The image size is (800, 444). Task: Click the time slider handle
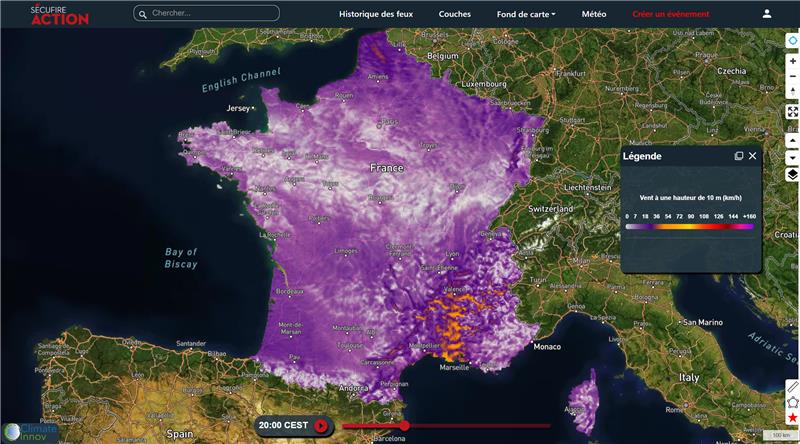[404, 426]
